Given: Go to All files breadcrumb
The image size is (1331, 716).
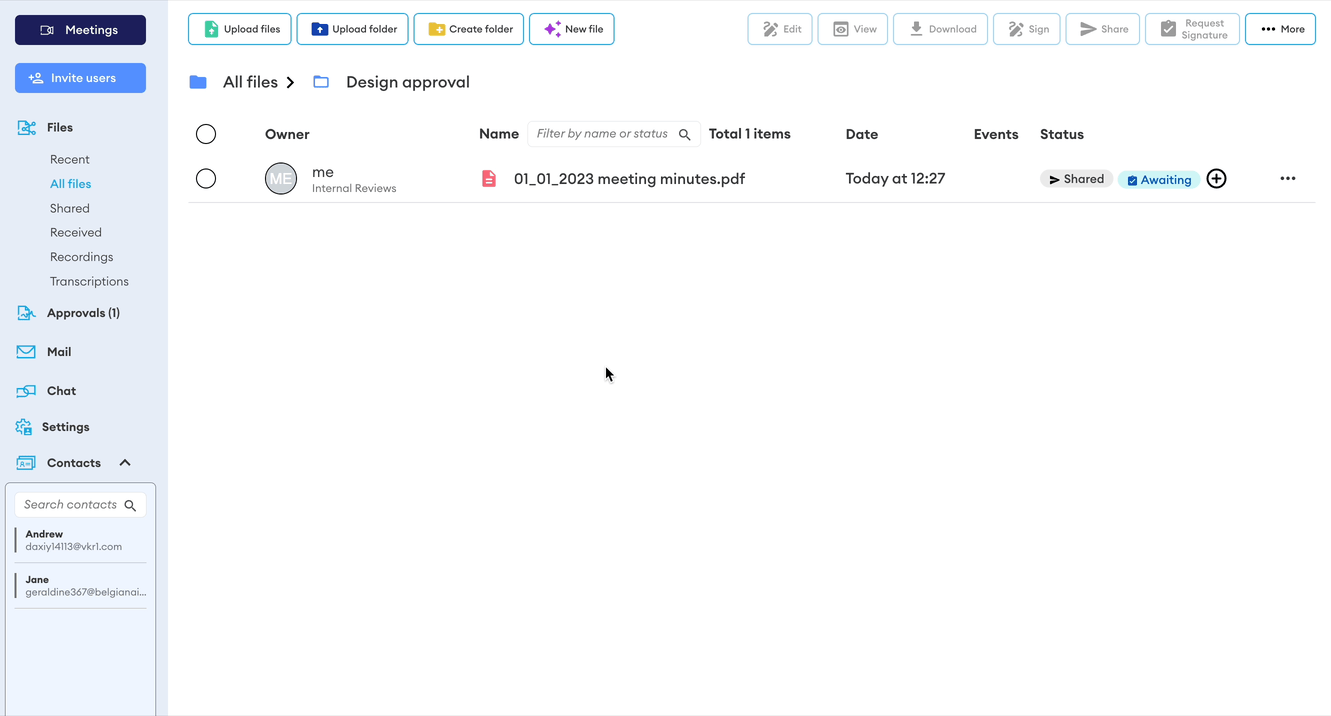Looking at the screenshot, I should 250,82.
